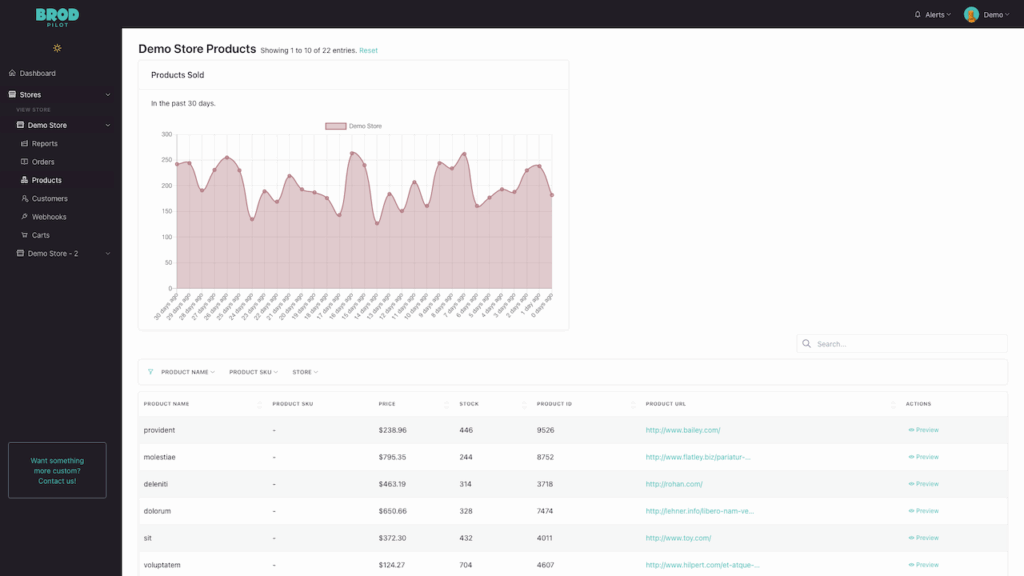Click the Customers icon in sidebar

[x=24, y=199]
